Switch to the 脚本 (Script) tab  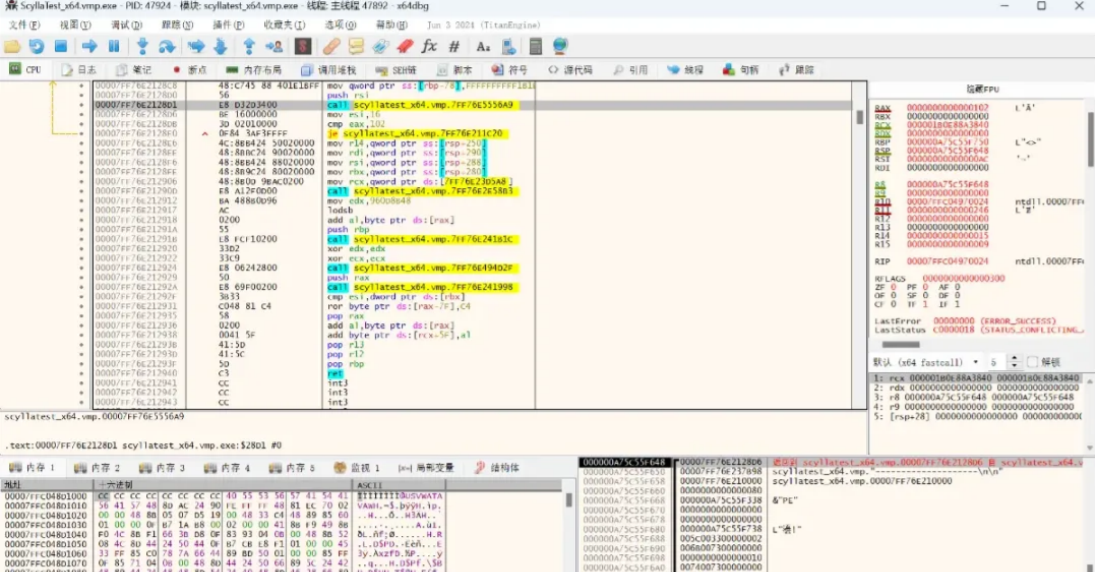click(455, 70)
